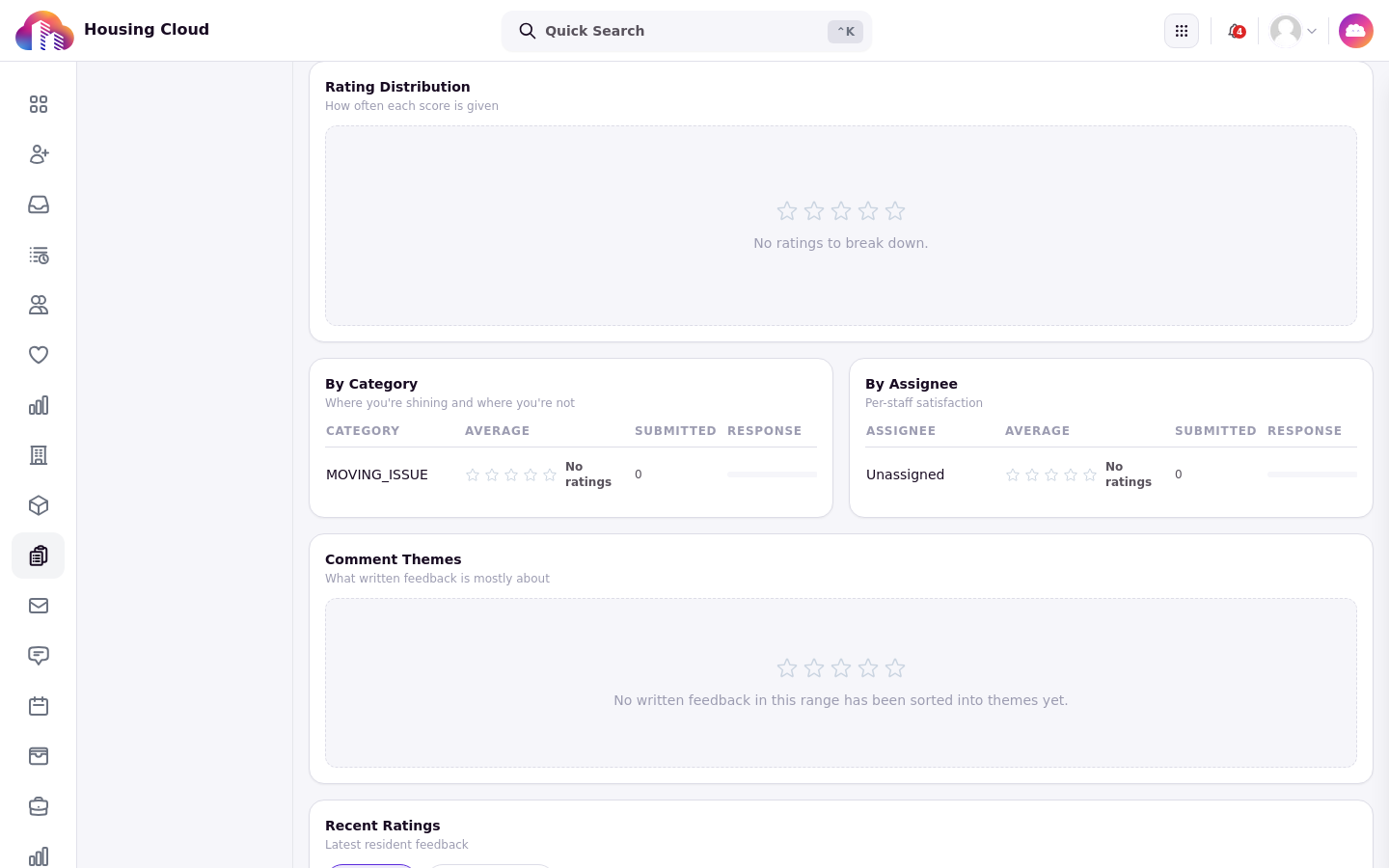Select the Unassigned assignee row label
This screenshot has width=1389, height=868.
905,475
